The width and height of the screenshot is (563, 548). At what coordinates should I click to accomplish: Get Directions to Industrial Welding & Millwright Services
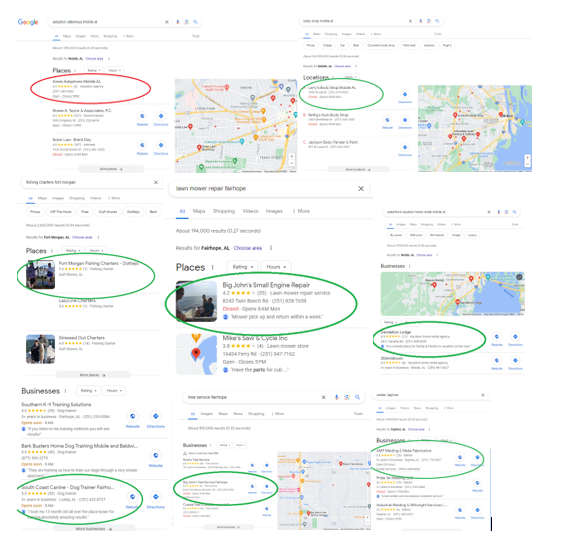pyautogui.click(x=477, y=510)
